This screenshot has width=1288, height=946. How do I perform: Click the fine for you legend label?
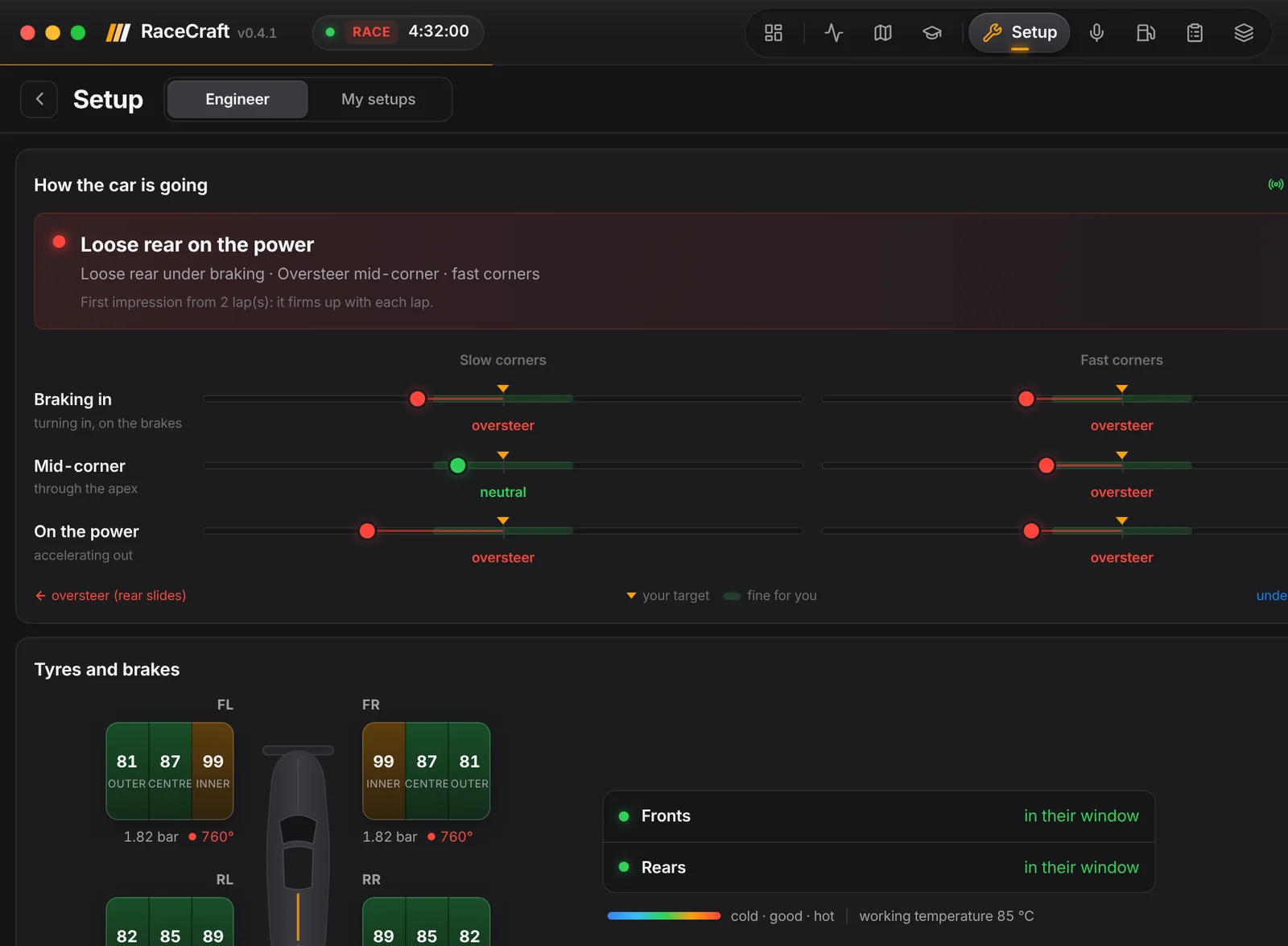click(x=782, y=595)
